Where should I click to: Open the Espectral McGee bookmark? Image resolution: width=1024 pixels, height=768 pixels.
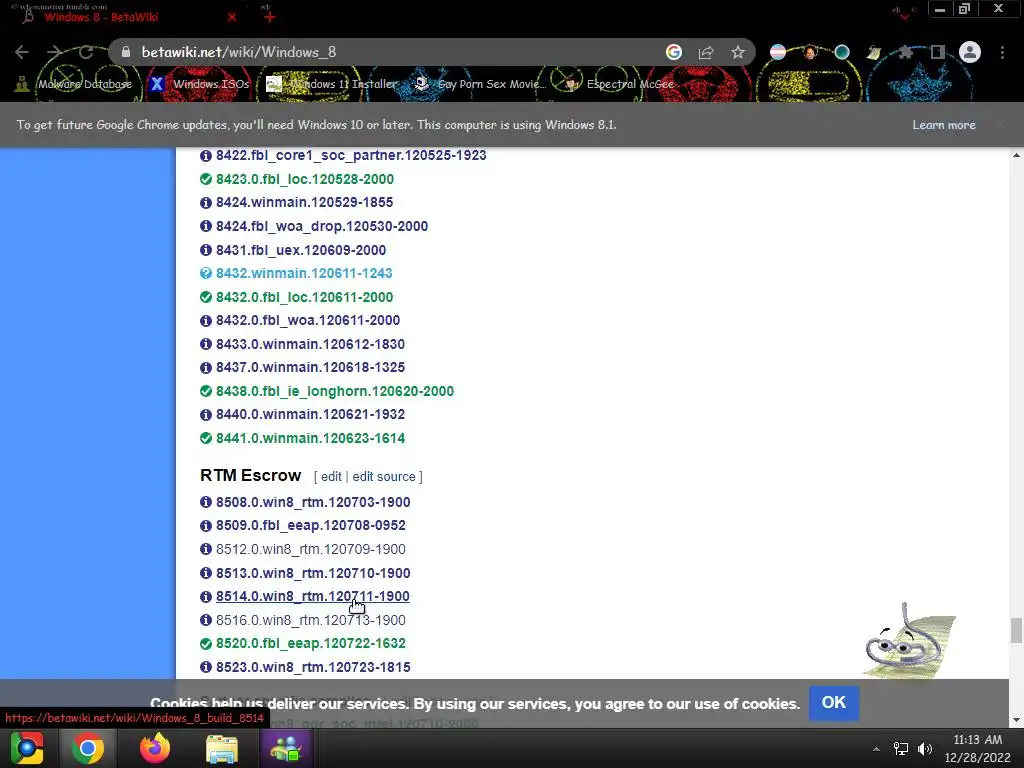[619, 84]
